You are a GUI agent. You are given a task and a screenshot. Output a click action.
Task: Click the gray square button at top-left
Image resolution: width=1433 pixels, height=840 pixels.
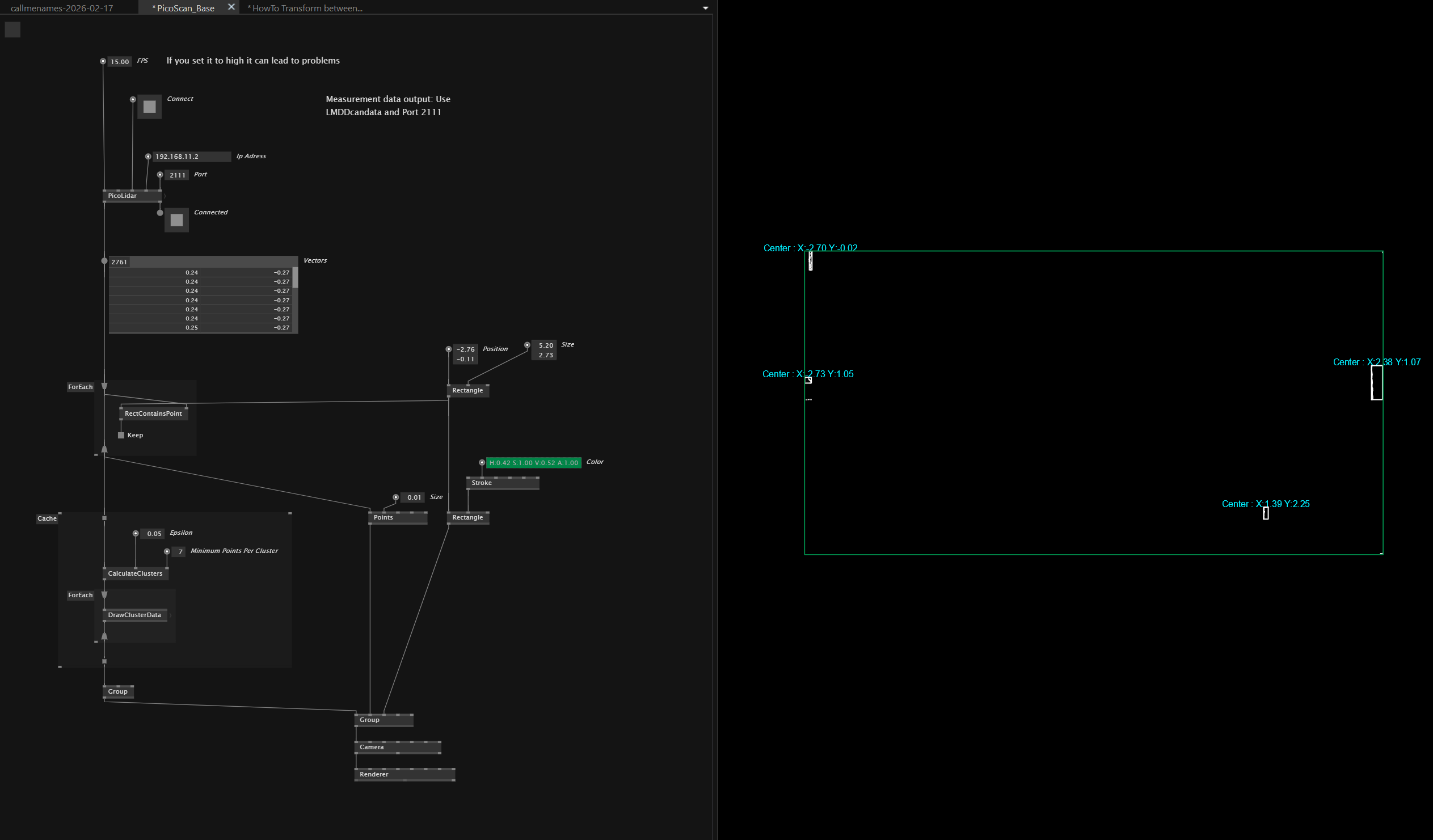click(x=12, y=29)
